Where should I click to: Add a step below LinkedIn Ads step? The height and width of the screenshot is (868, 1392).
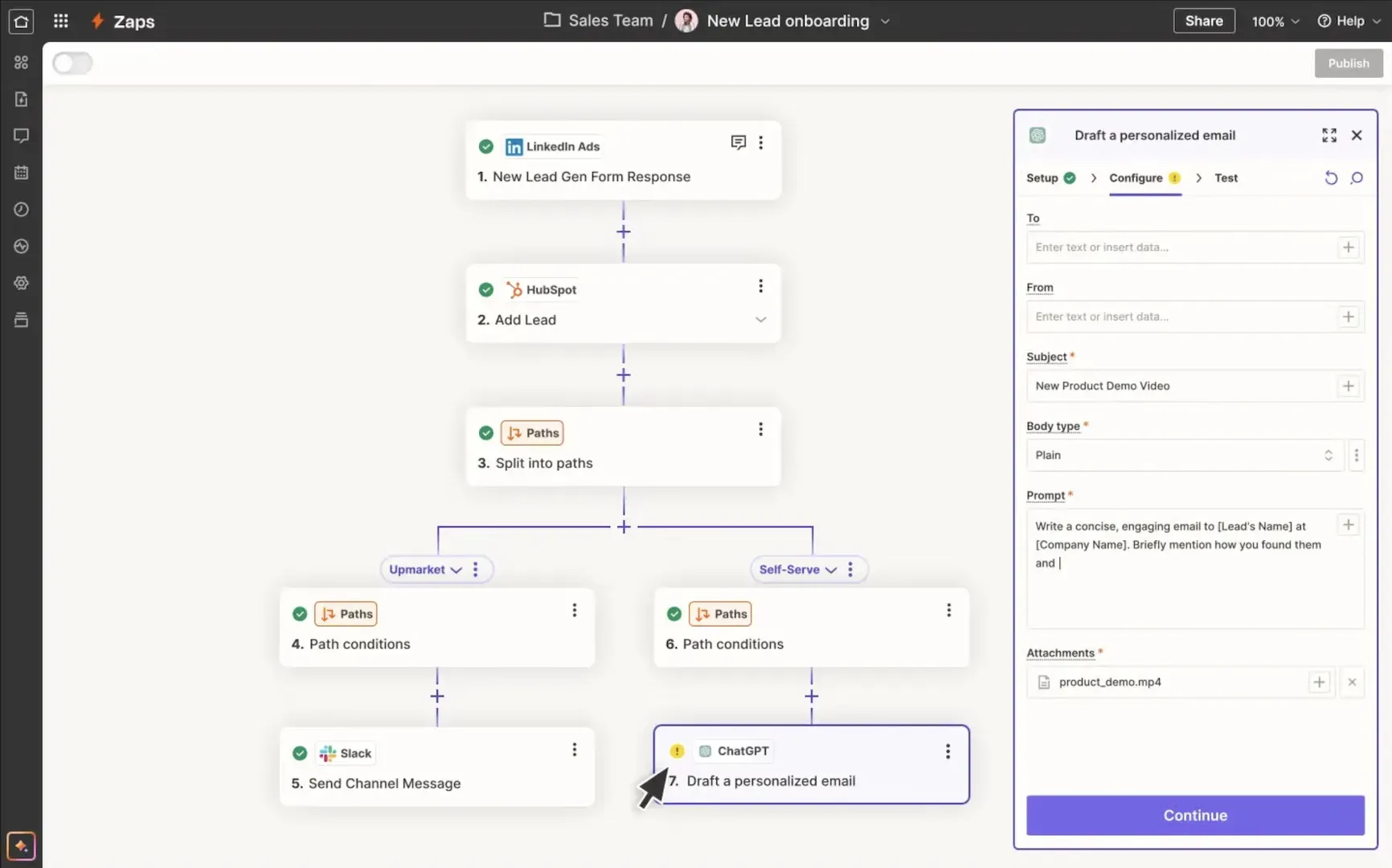pyautogui.click(x=623, y=231)
